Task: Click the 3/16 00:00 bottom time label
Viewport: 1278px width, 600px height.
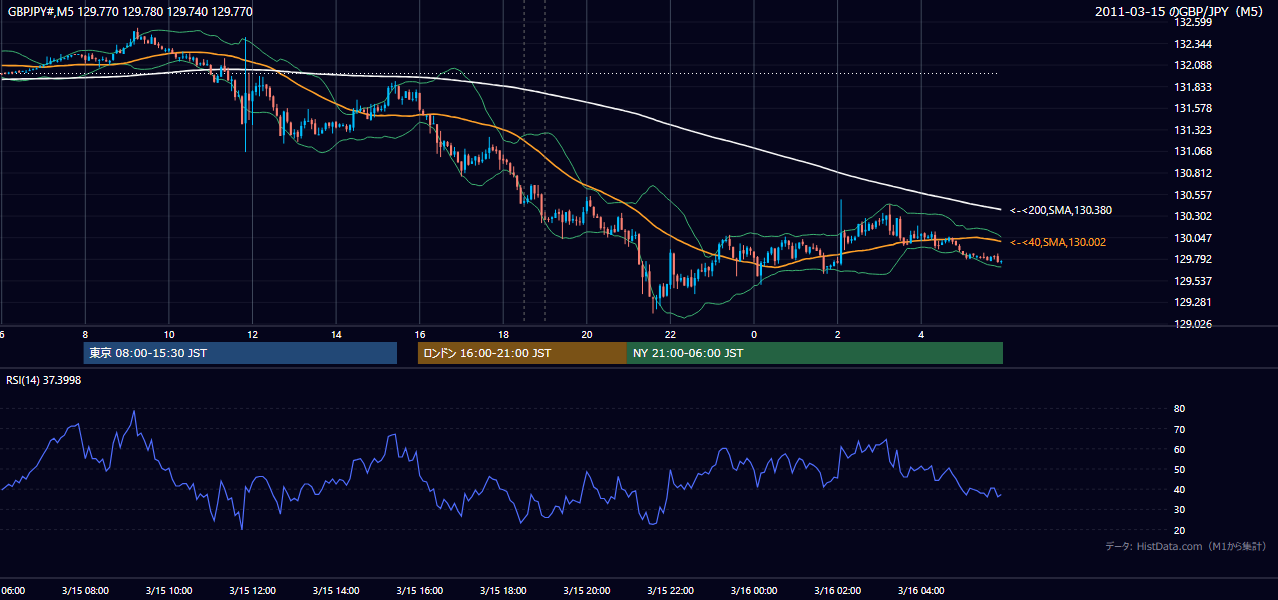Action: point(754,591)
